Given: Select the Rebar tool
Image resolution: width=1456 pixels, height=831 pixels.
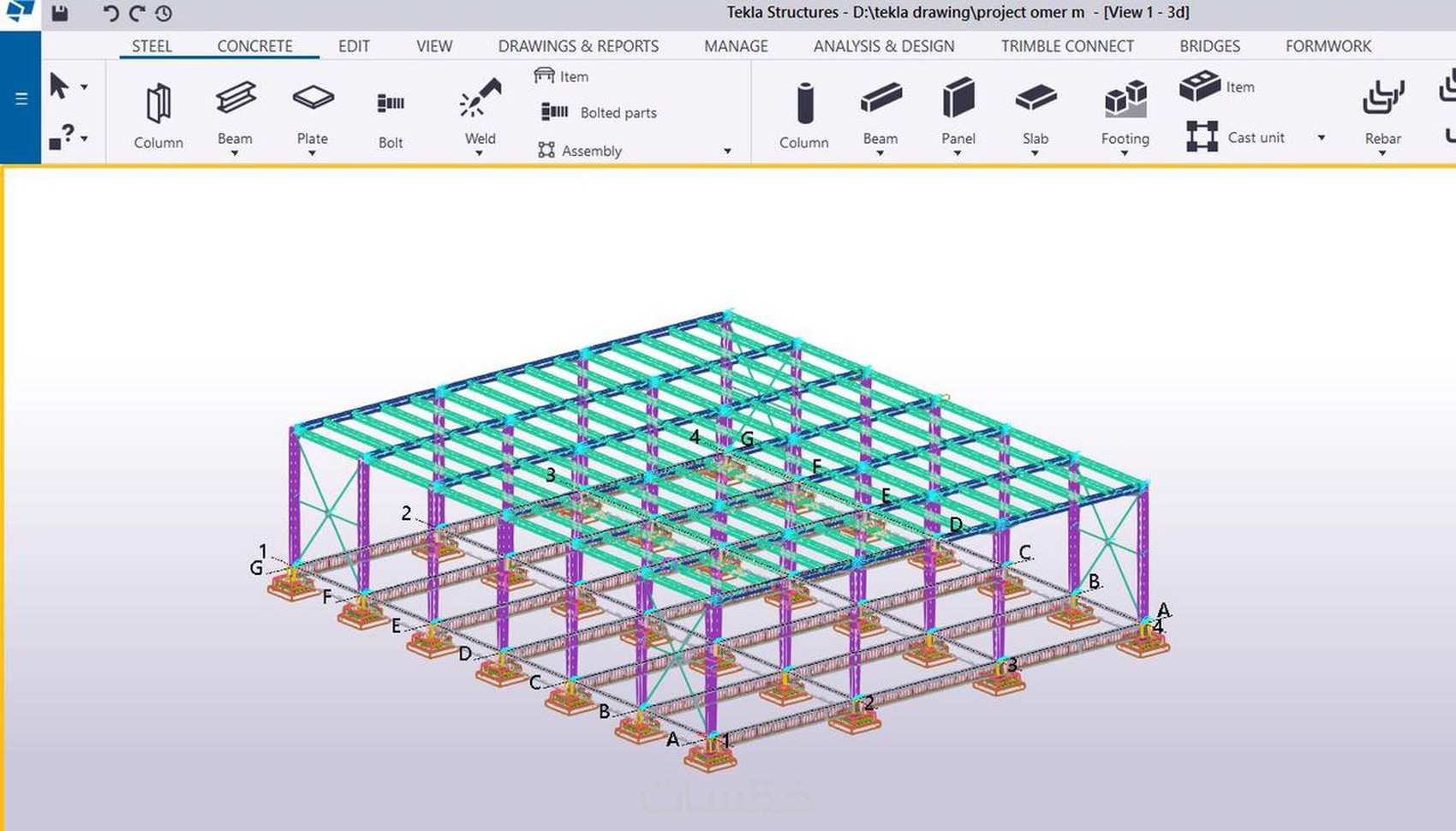Looking at the screenshot, I should pyautogui.click(x=1383, y=111).
